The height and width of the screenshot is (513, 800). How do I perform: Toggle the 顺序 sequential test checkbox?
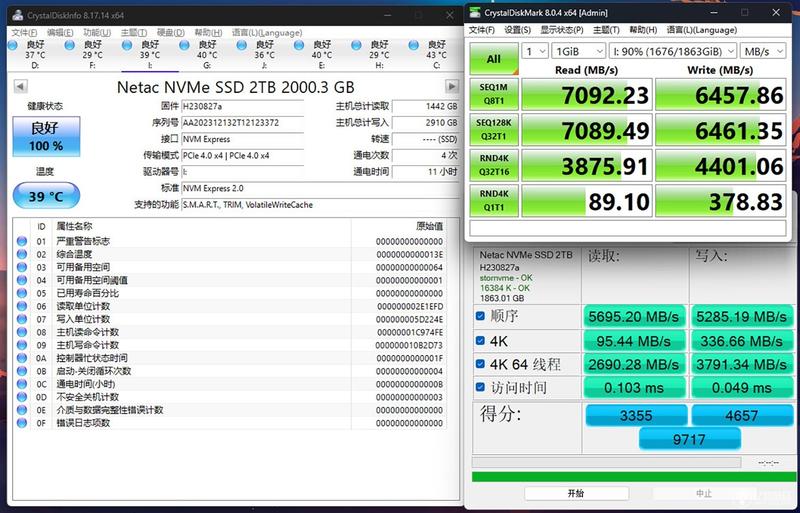click(x=480, y=316)
